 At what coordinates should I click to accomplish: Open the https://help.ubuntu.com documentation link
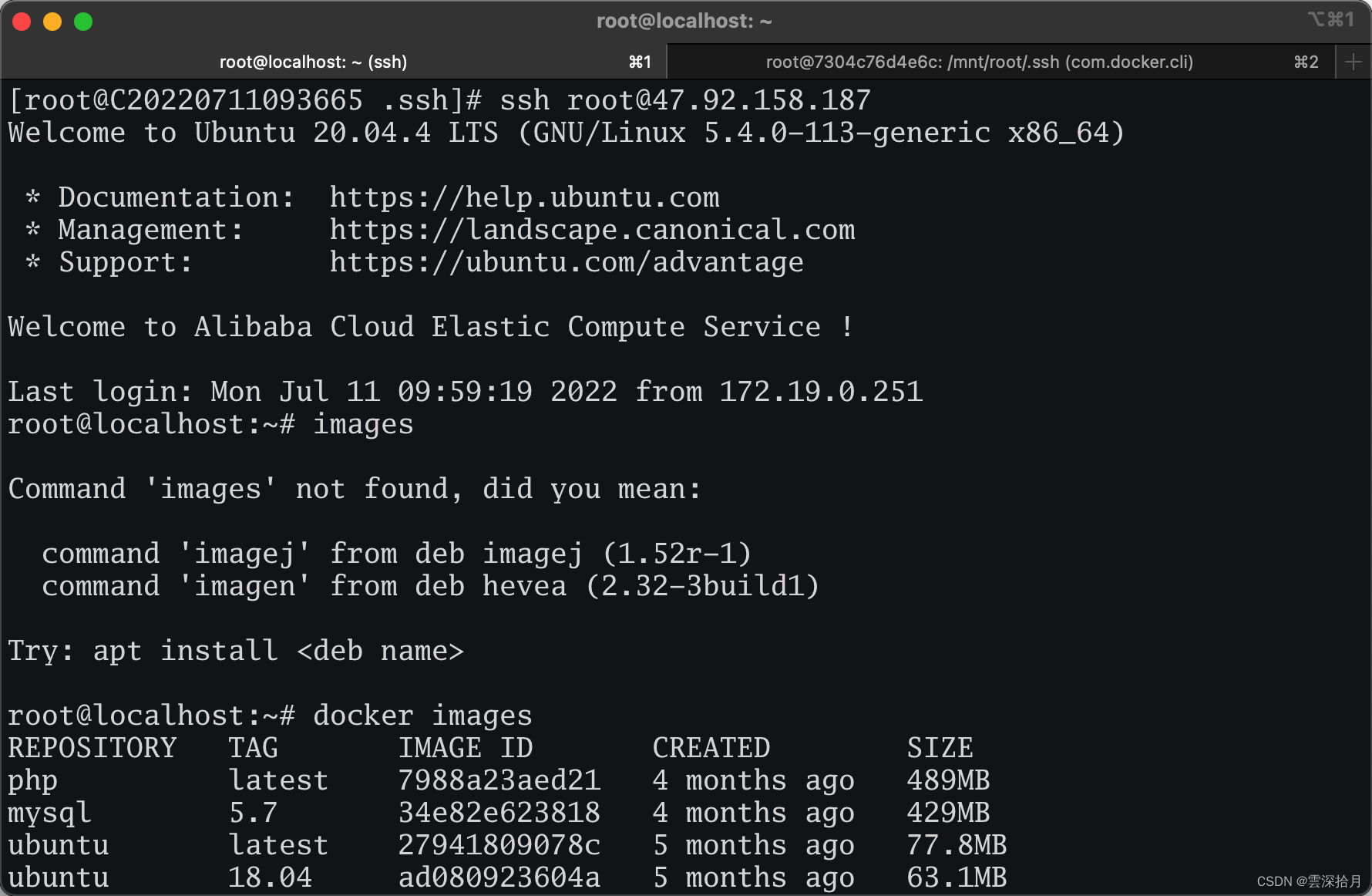point(524,197)
